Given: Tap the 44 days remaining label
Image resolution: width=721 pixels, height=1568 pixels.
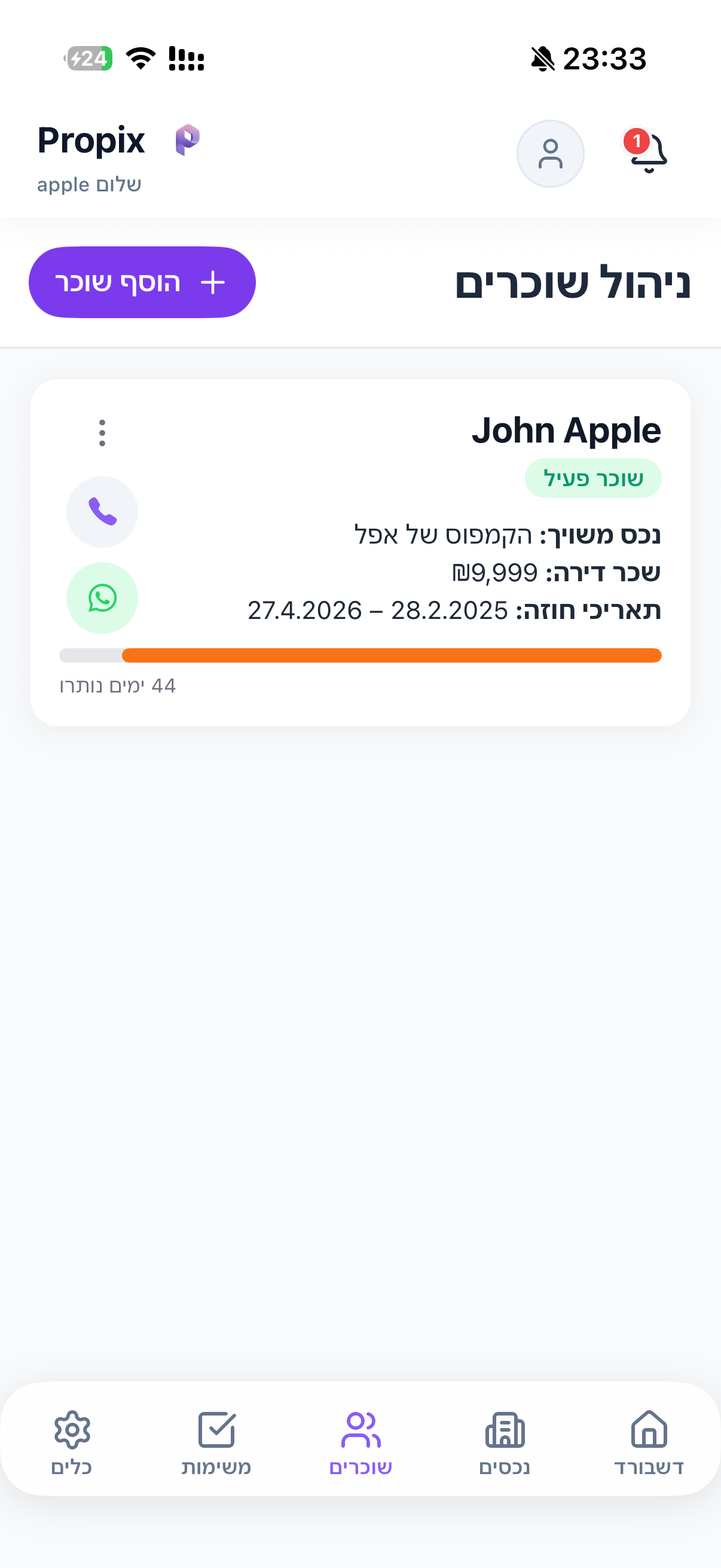Looking at the screenshot, I should click(117, 686).
